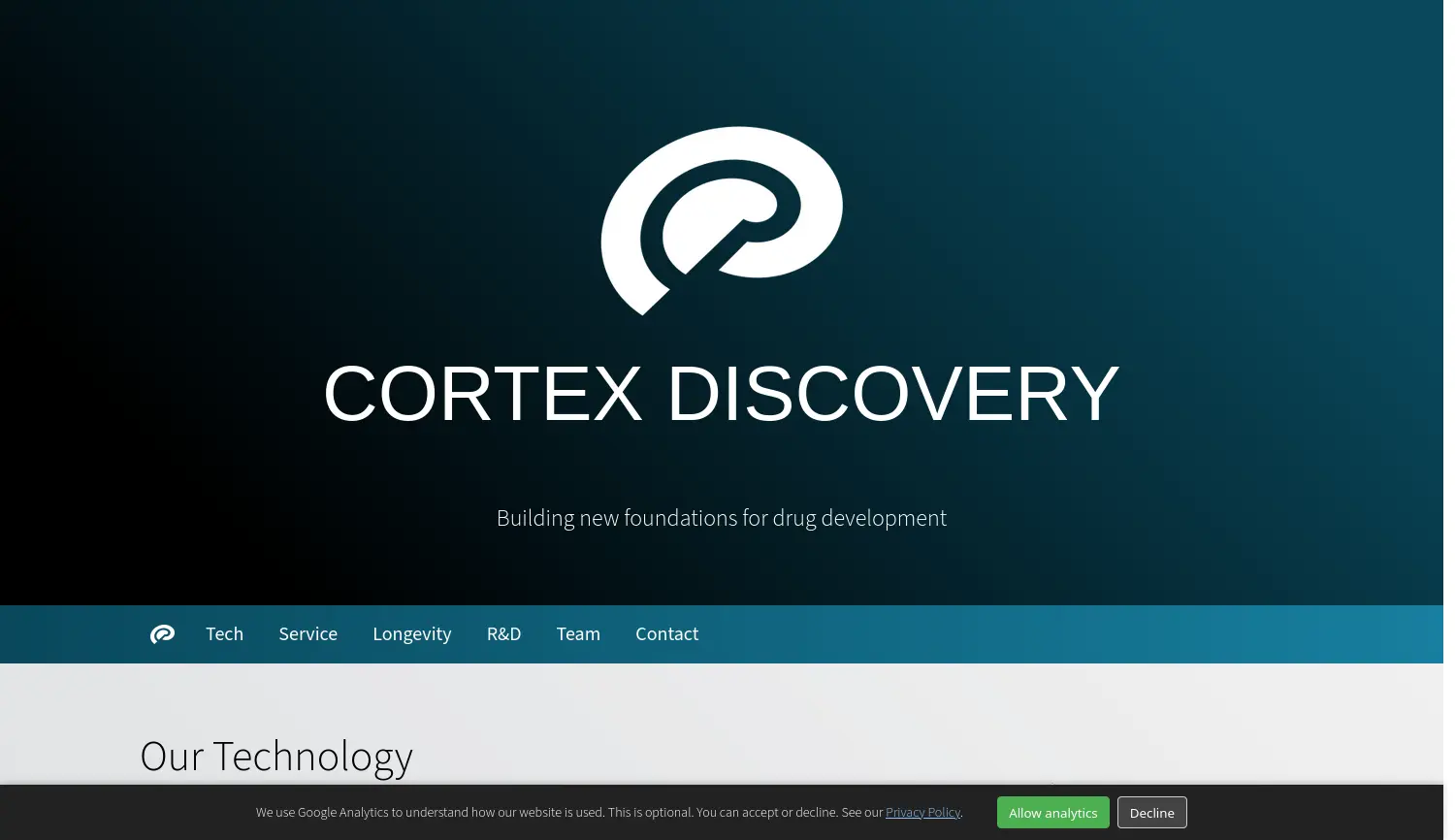Allow analytics in the cookie banner
Viewport: 1455px width, 840px height.
(x=1053, y=813)
